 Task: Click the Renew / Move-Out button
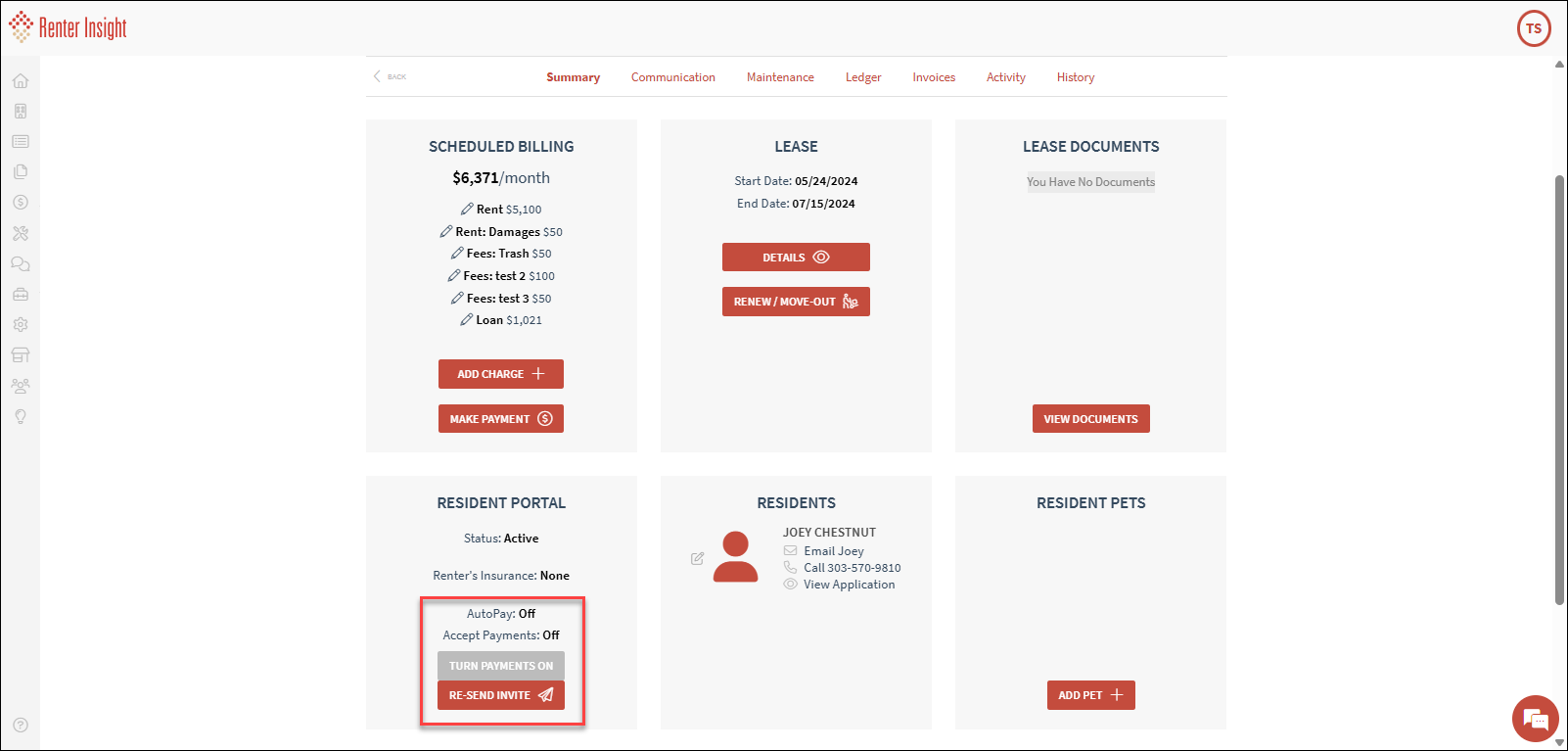click(796, 302)
